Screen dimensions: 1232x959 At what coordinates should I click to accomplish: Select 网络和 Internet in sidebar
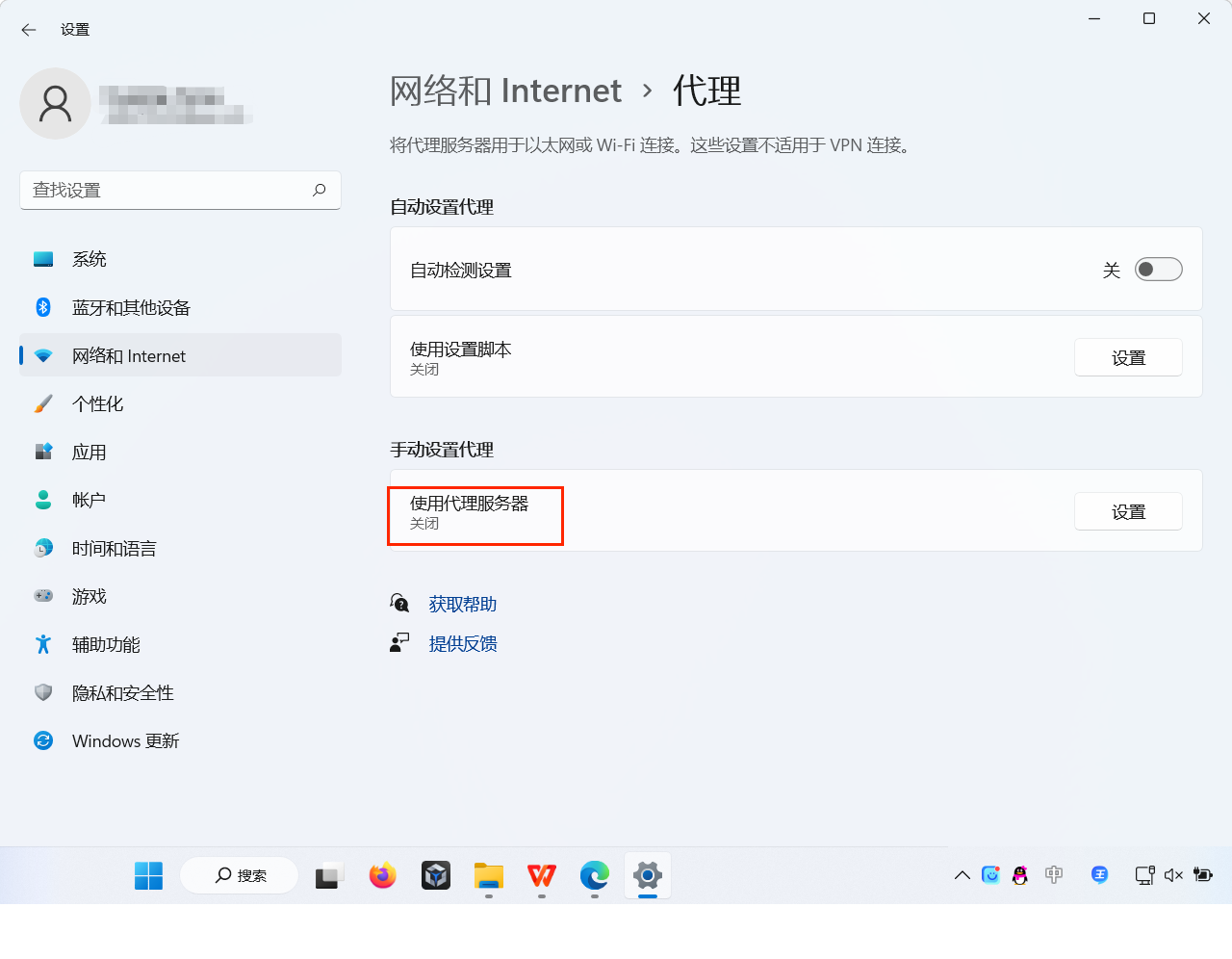(180, 355)
